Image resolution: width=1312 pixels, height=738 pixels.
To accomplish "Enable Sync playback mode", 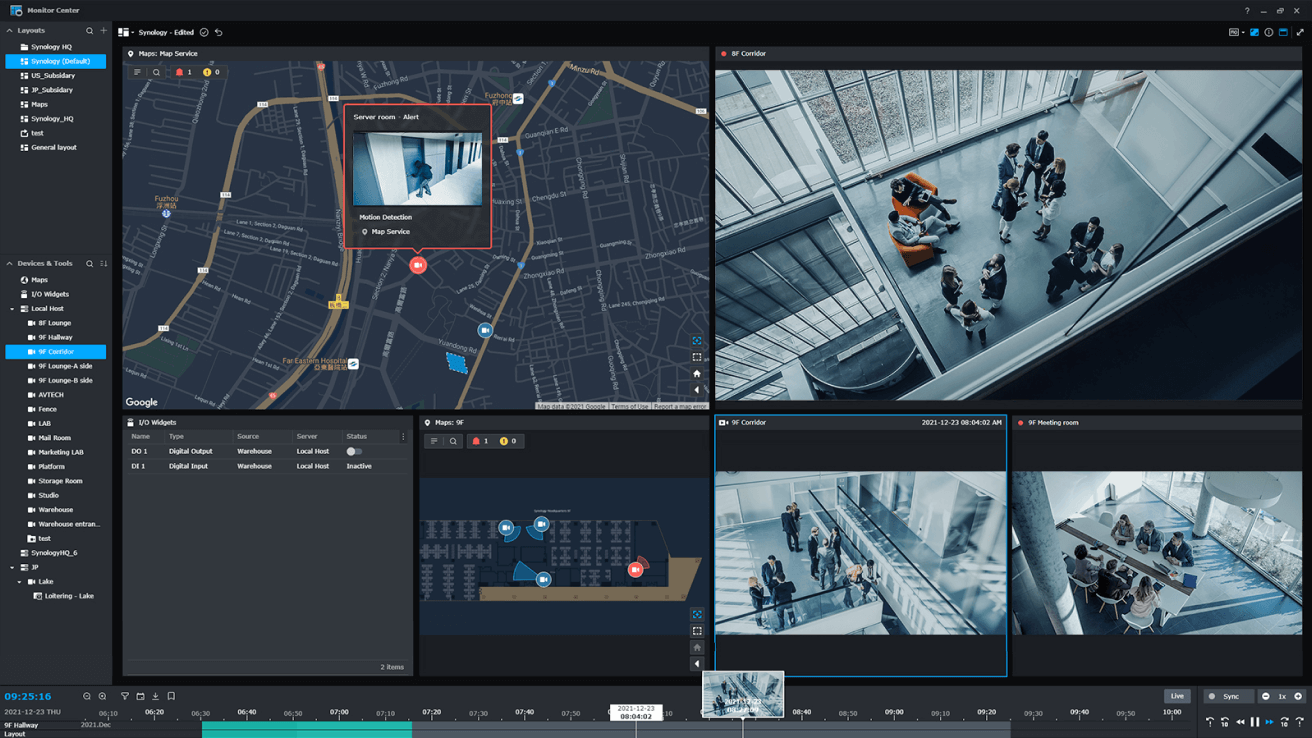I will 1227,696.
